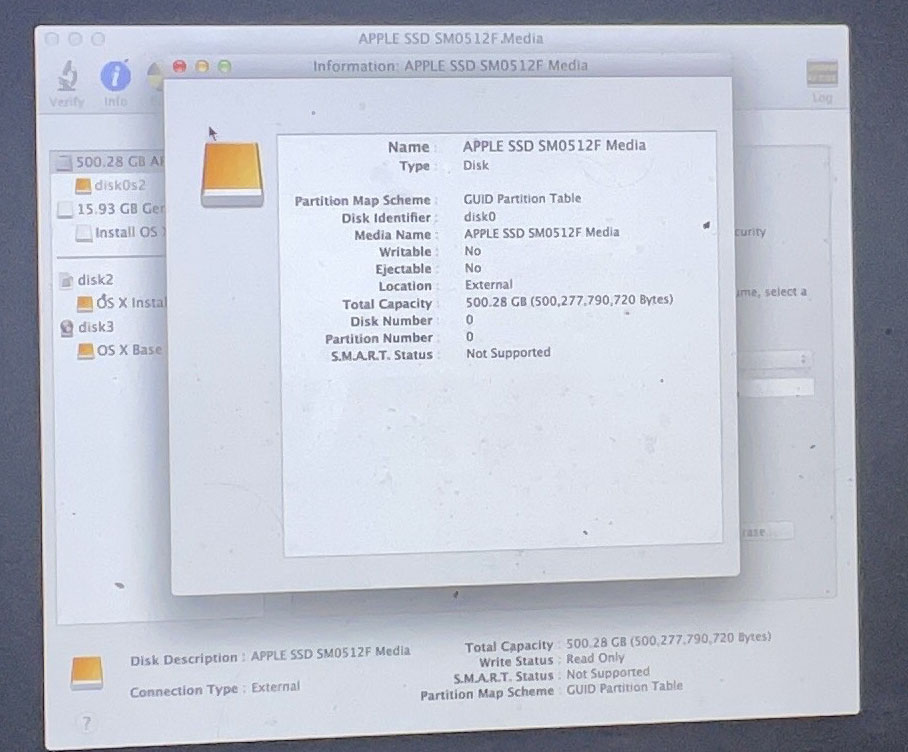Select the disk2 disk image in sidebar
The height and width of the screenshot is (752, 908).
(x=87, y=280)
